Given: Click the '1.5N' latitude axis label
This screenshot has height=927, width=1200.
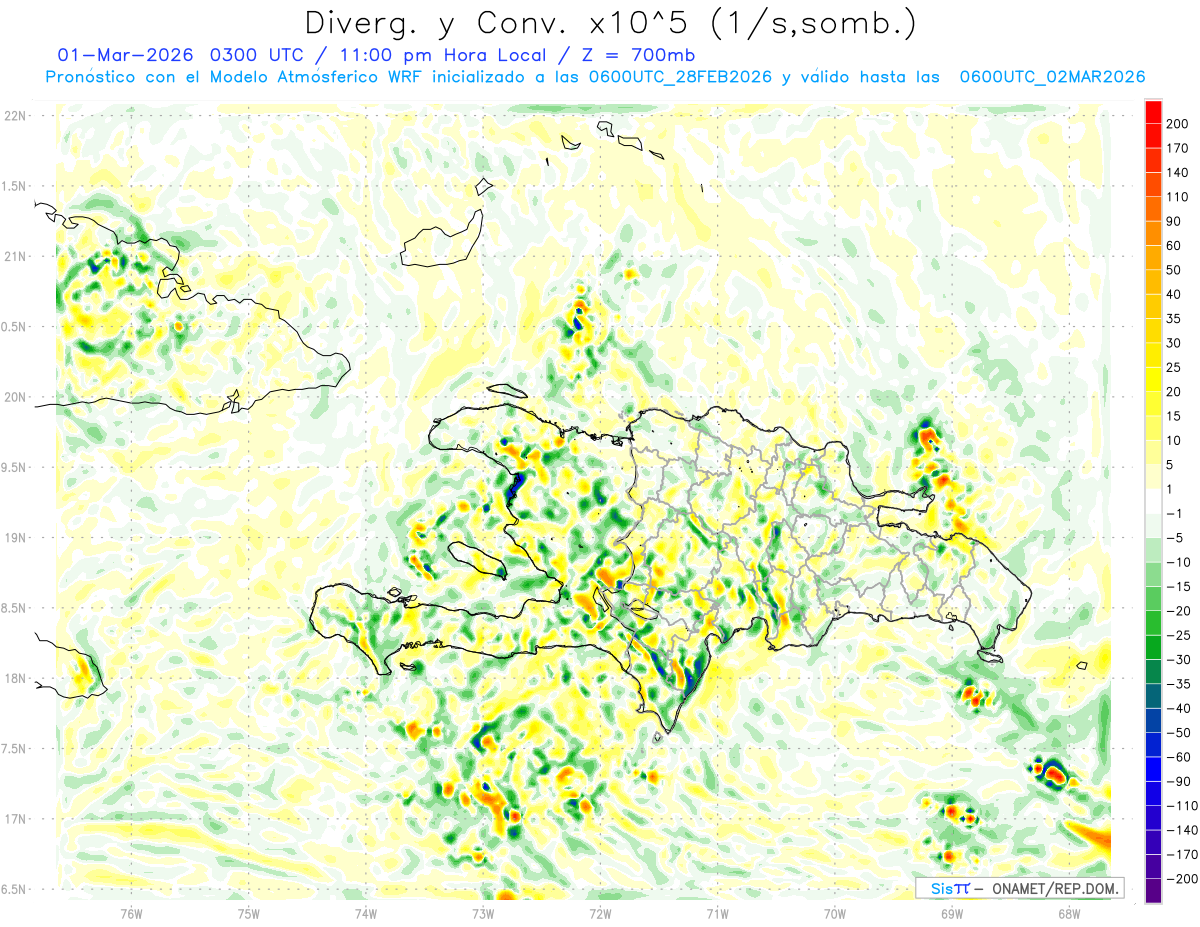Looking at the screenshot, I should coord(15,186).
